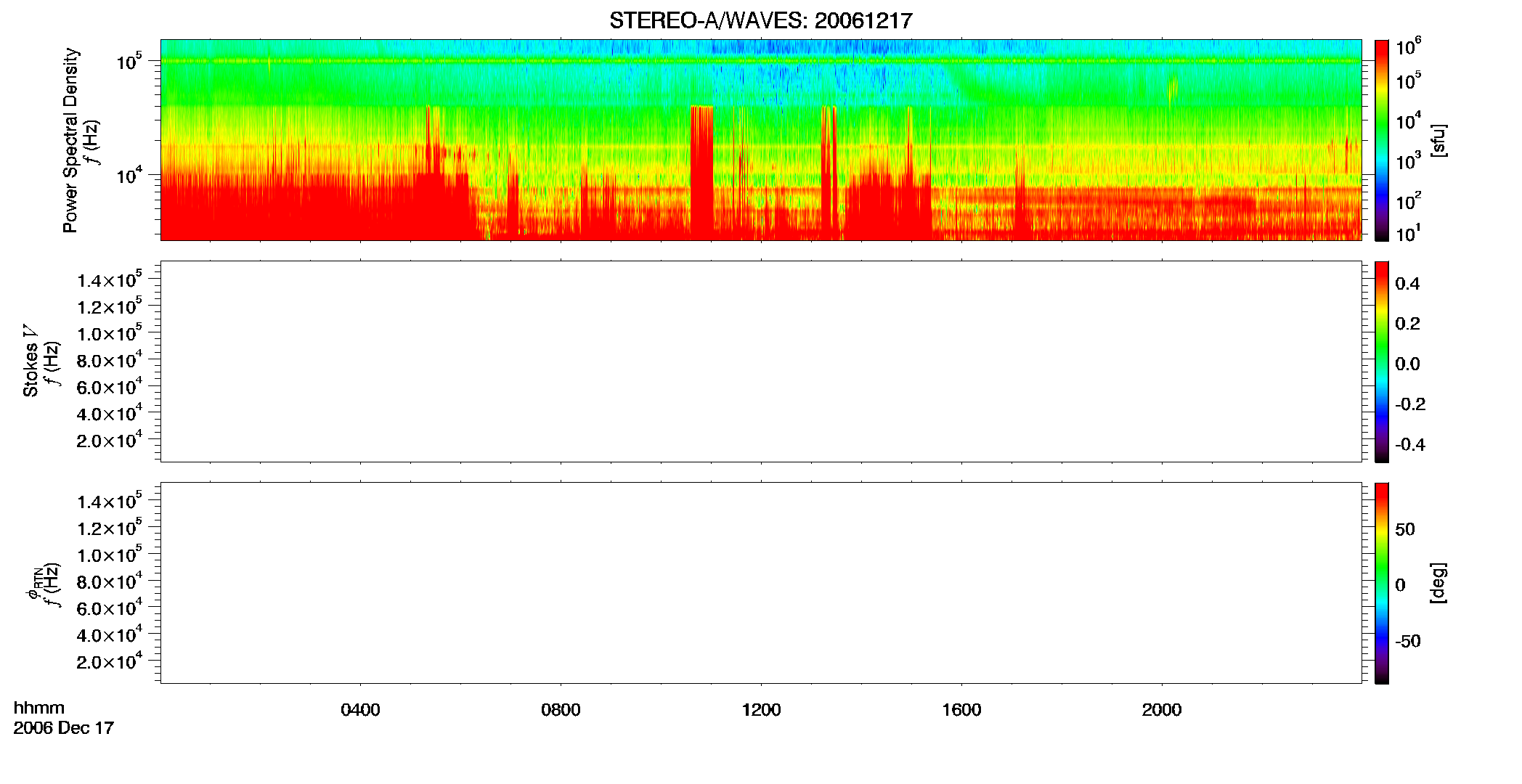Click the -0.4 label on Stokes colorbar
1522x784 pixels.
[1410, 444]
